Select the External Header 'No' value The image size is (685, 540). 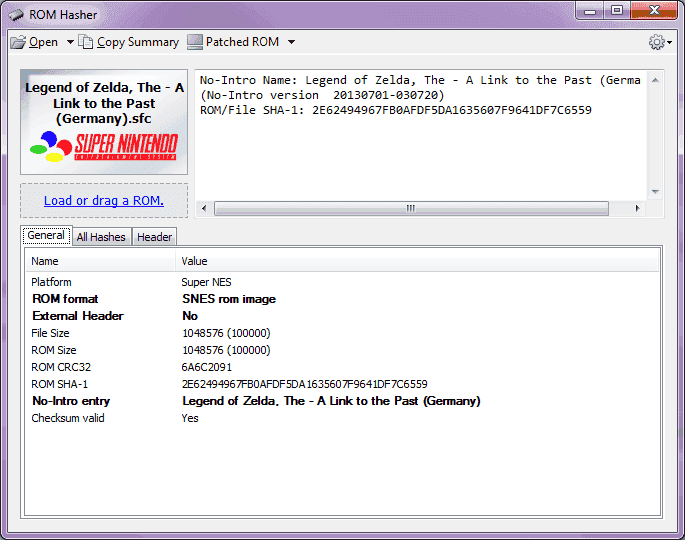(x=190, y=316)
